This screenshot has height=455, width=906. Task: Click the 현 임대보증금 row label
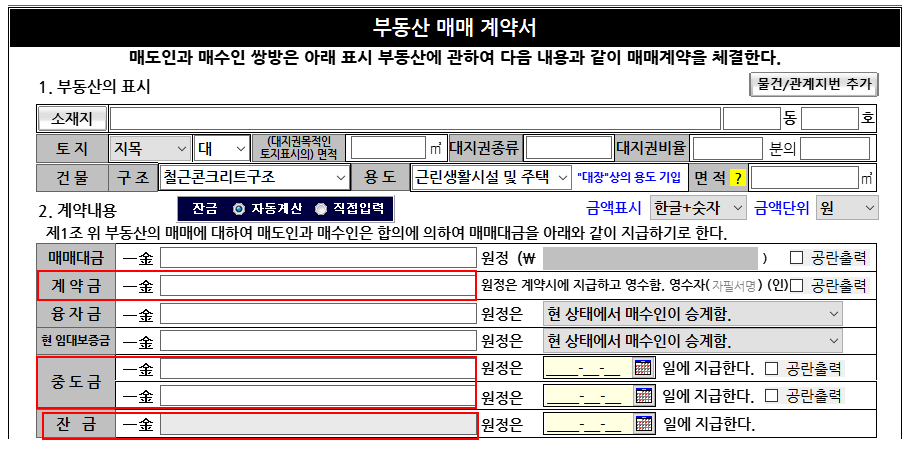pos(76,341)
